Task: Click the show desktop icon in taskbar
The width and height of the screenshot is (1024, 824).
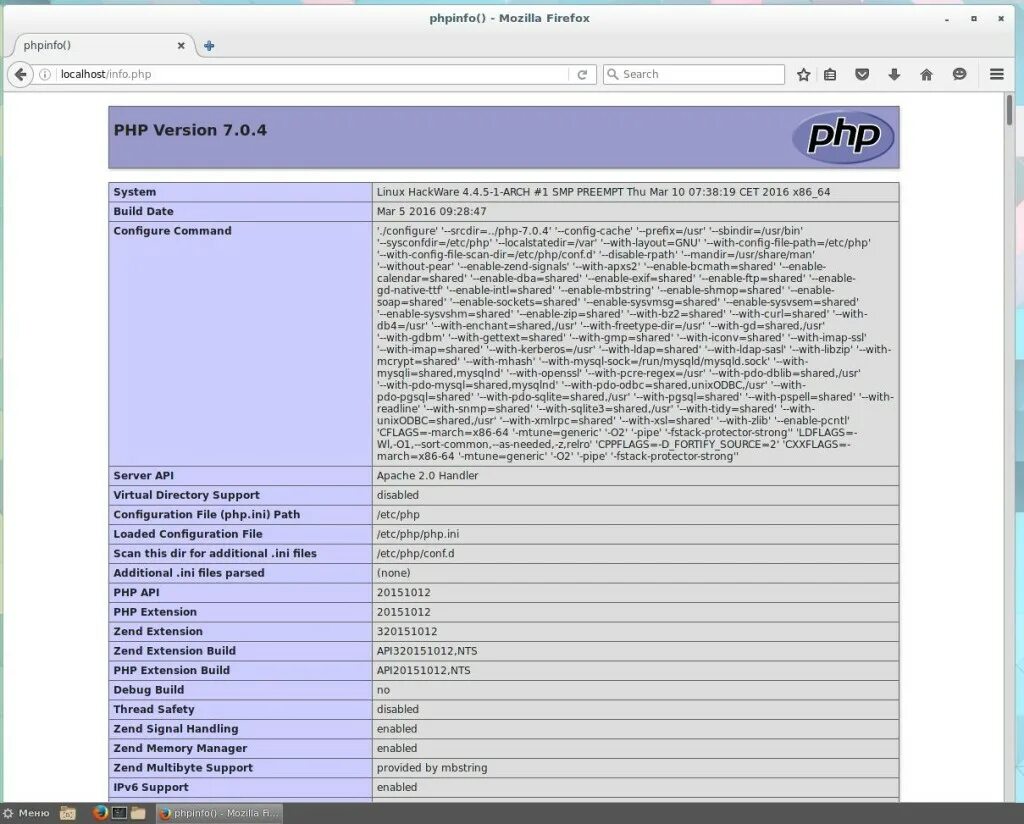Action: click(67, 813)
